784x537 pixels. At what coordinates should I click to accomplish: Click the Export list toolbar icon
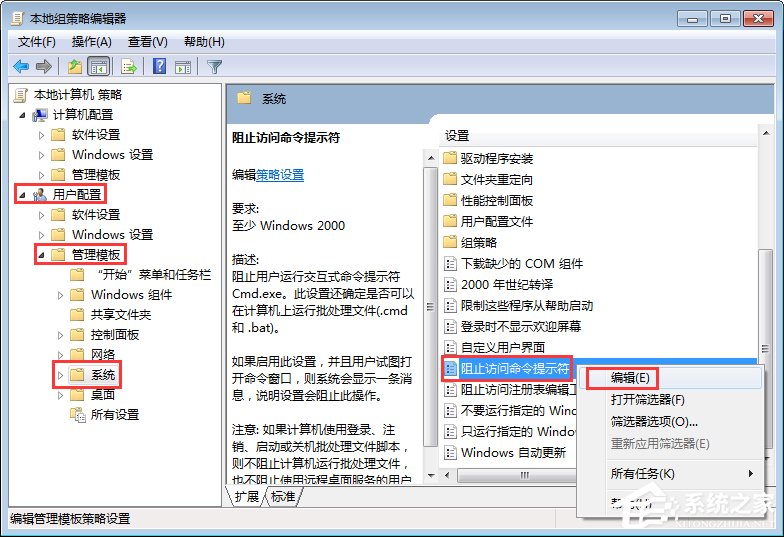pyautogui.click(x=128, y=66)
